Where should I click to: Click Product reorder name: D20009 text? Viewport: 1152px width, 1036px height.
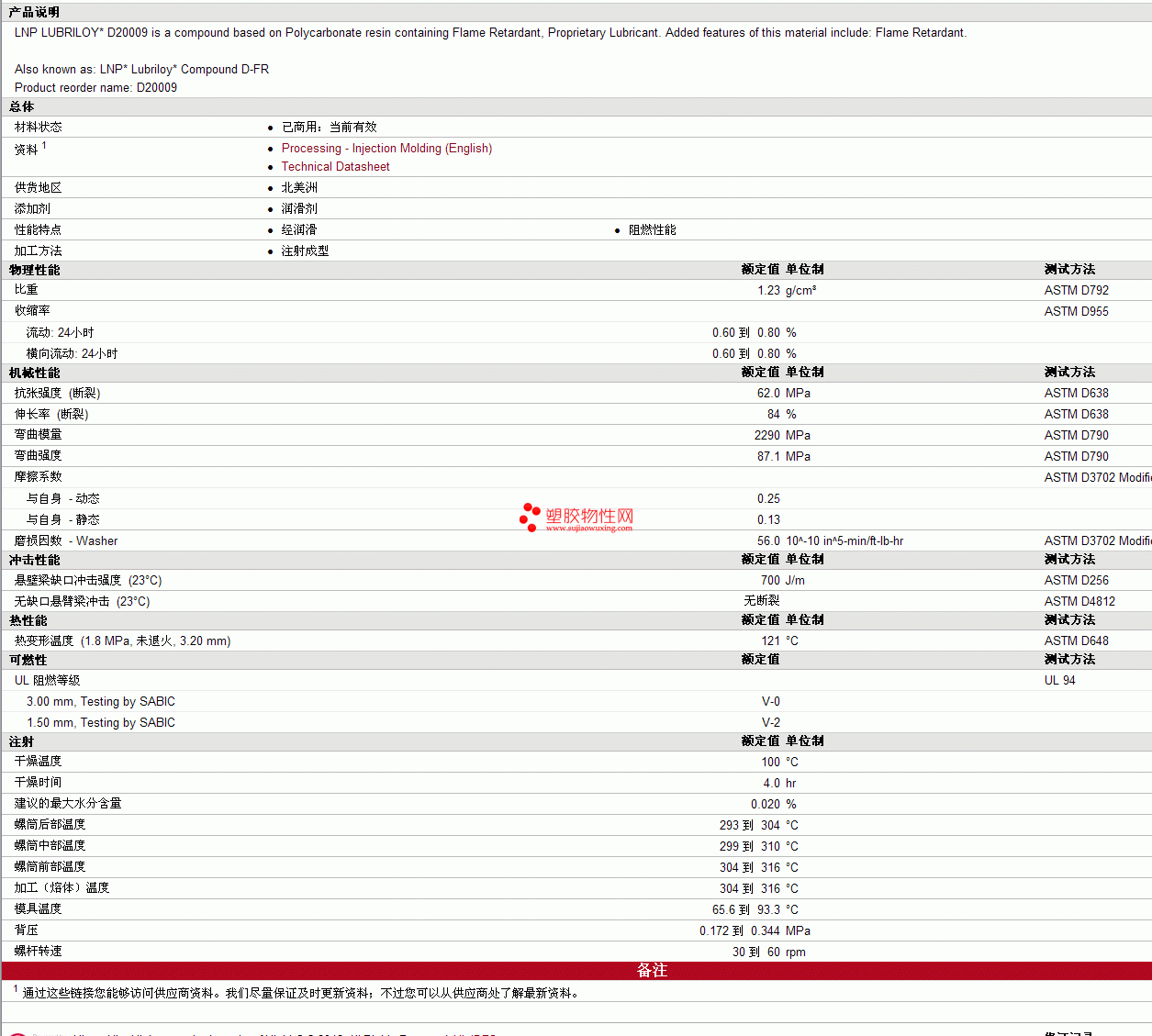[x=95, y=88]
